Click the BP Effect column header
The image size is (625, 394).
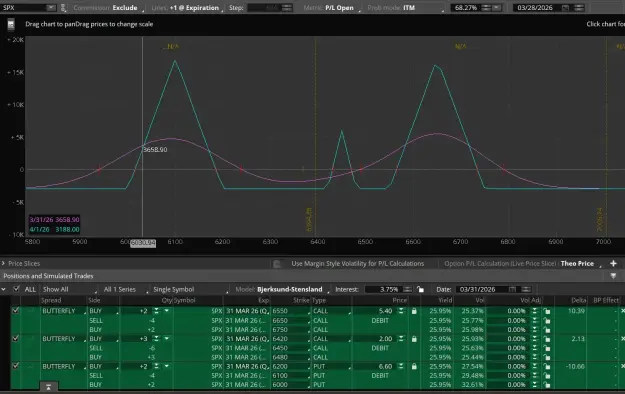606,300
